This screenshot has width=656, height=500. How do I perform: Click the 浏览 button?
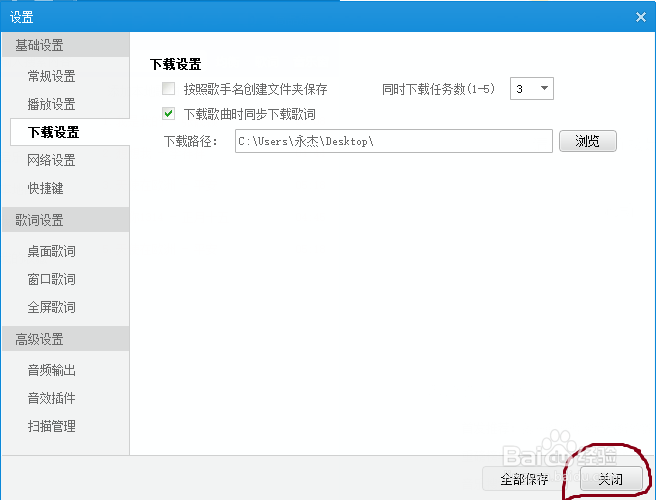click(x=587, y=141)
